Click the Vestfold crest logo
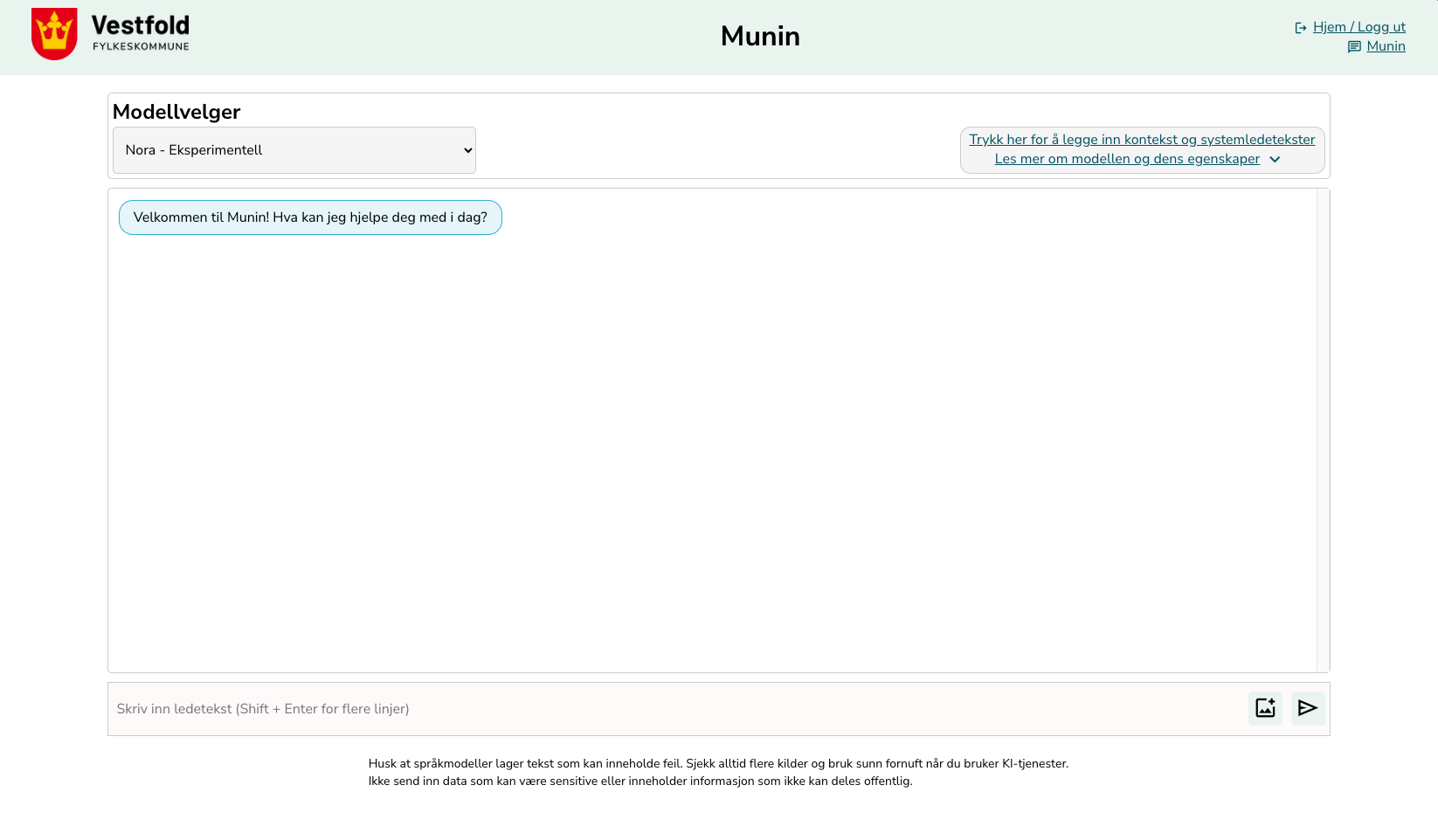 [x=54, y=34]
